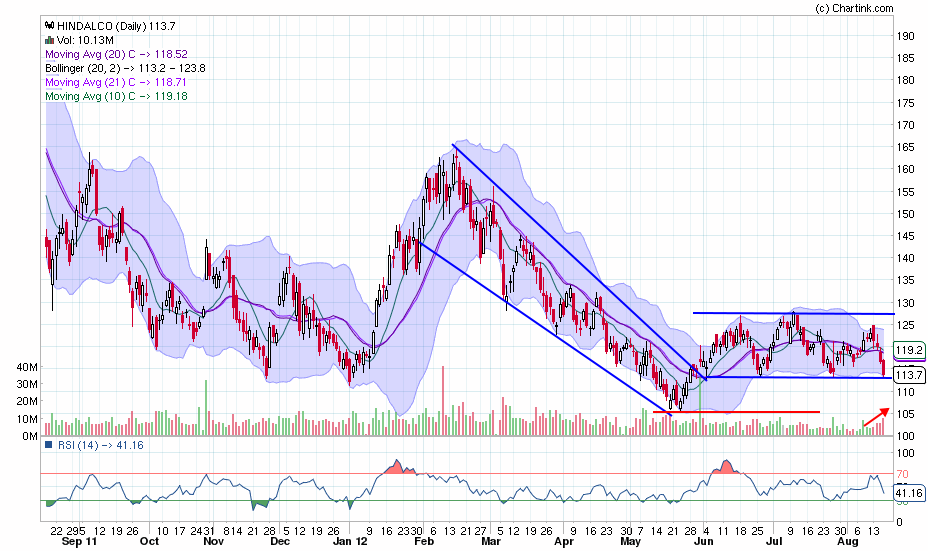Viewport: 930px width, 551px height.
Task: Click the candlestick icon beside HINDALCO
Action: (50, 26)
